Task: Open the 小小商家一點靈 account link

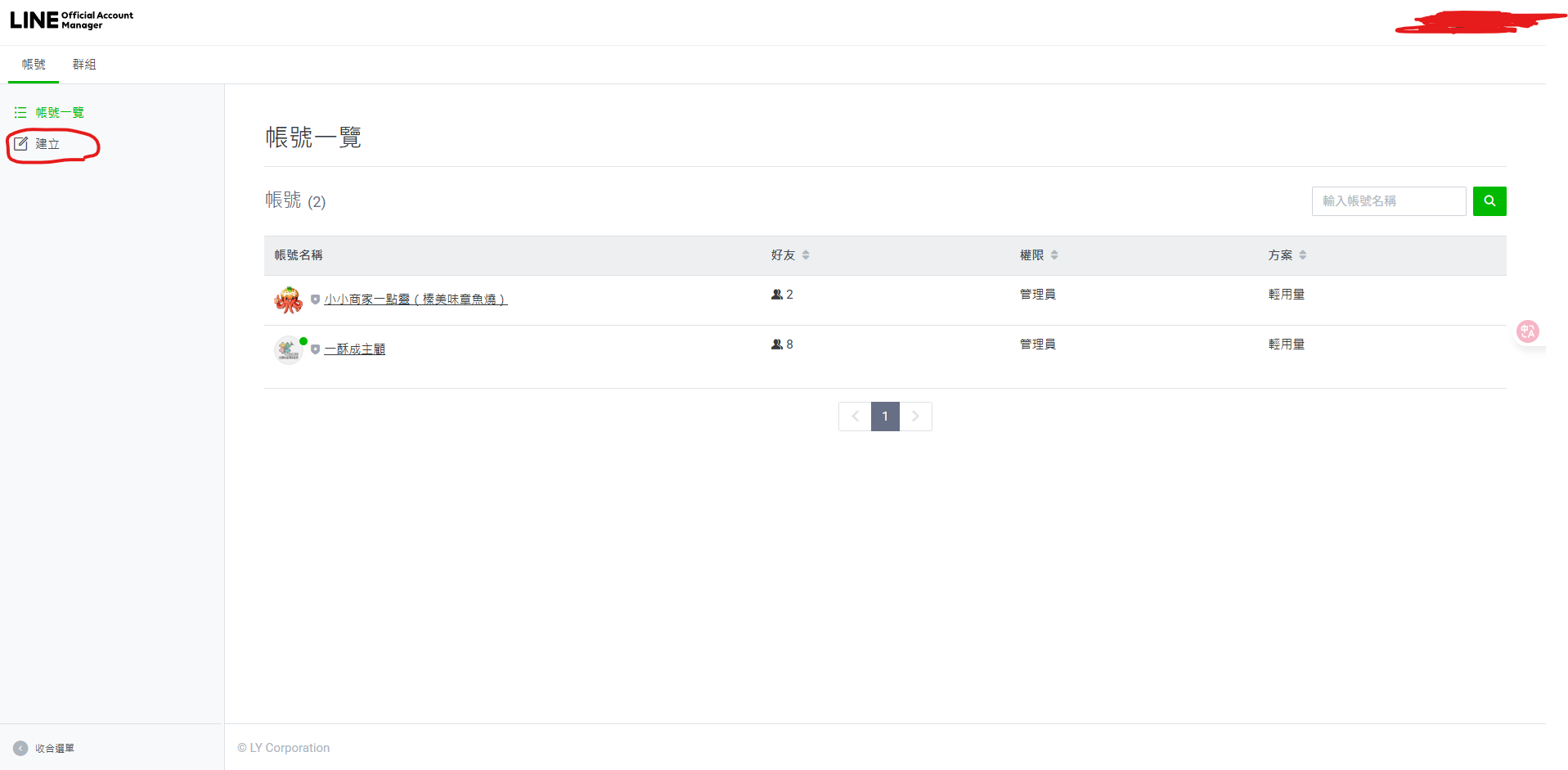Action: click(416, 299)
